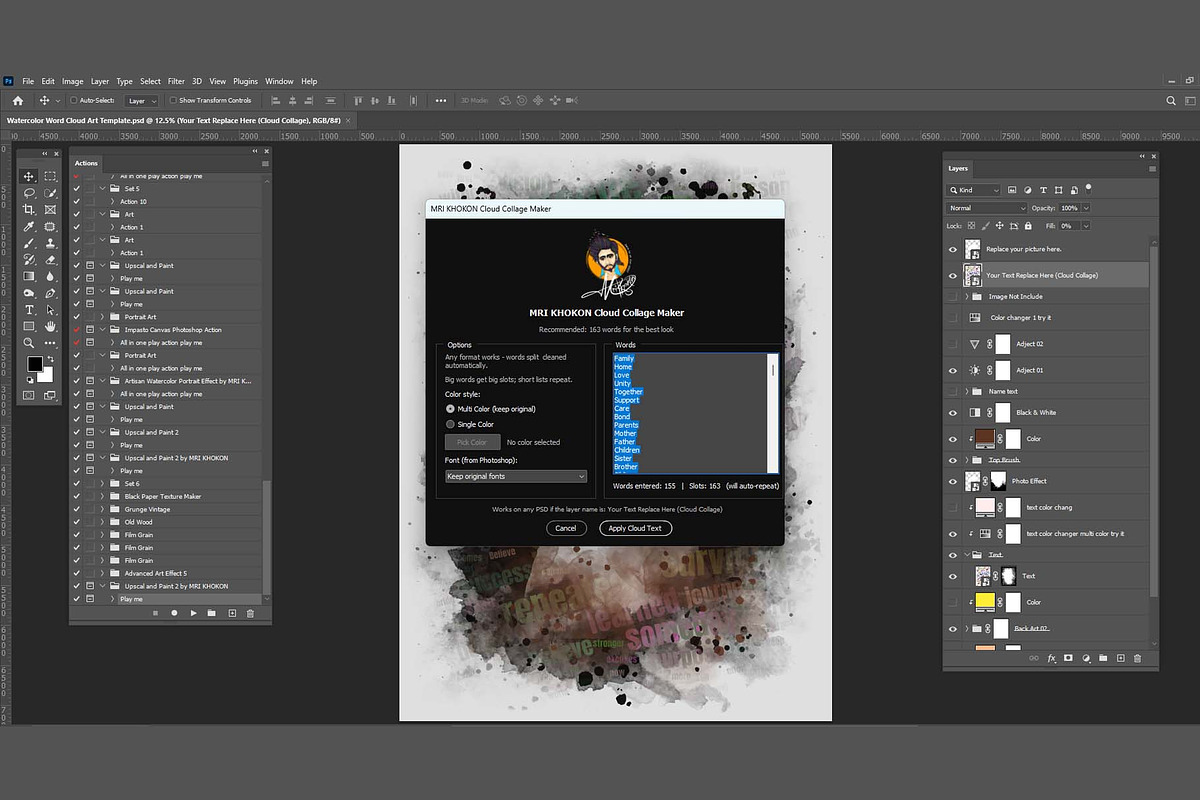The width and height of the screenshot is (1200, 800).
Task: Click the Apply Cloud Text button
Action: 636,528
